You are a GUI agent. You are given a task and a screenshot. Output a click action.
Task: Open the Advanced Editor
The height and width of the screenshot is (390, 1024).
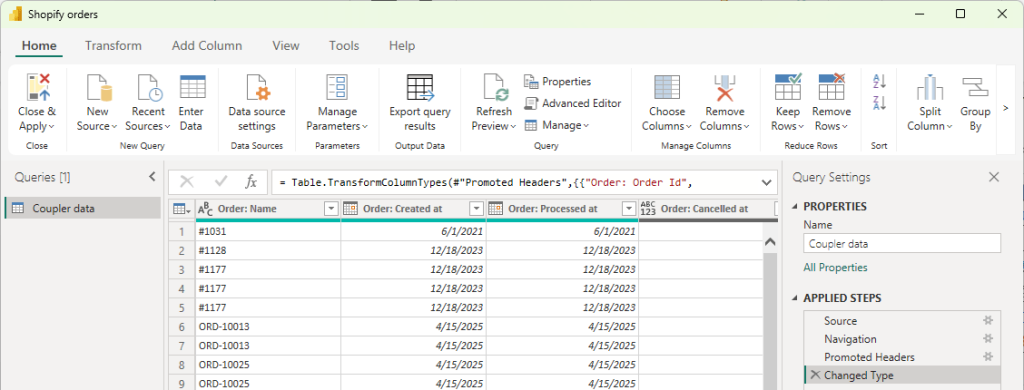tap(573, 103)
